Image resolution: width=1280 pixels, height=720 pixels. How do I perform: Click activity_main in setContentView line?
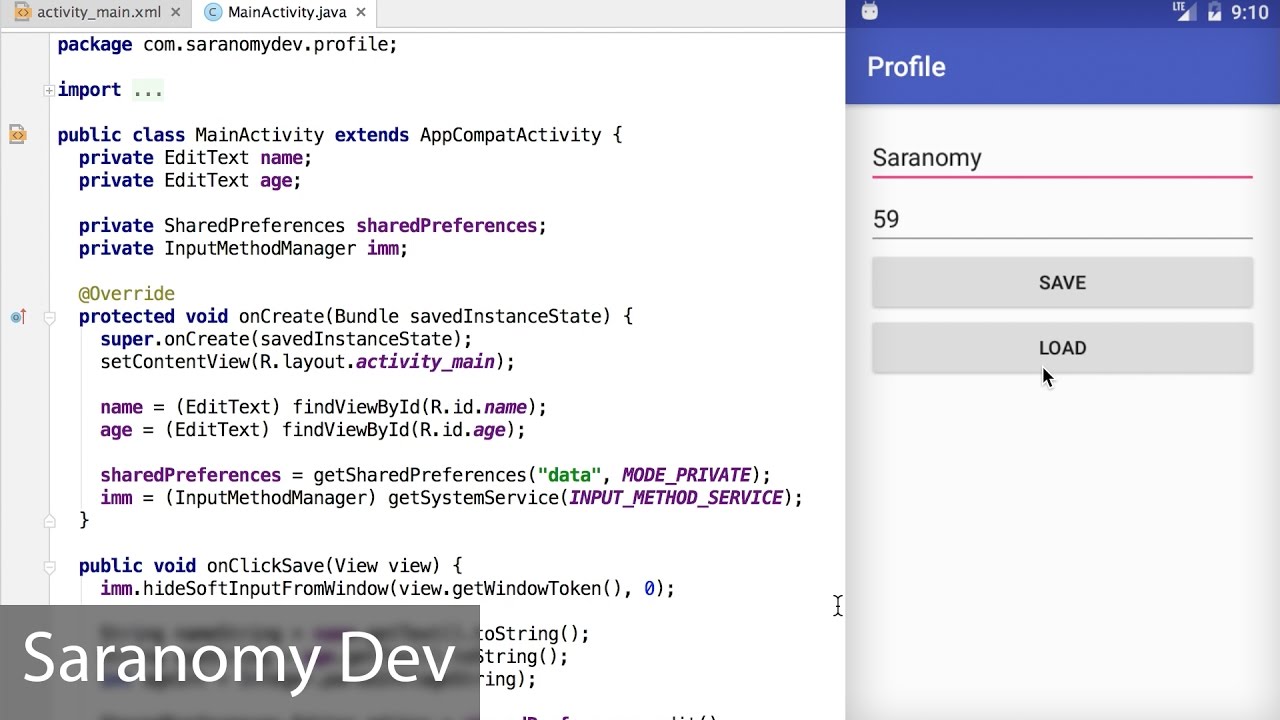425,362
